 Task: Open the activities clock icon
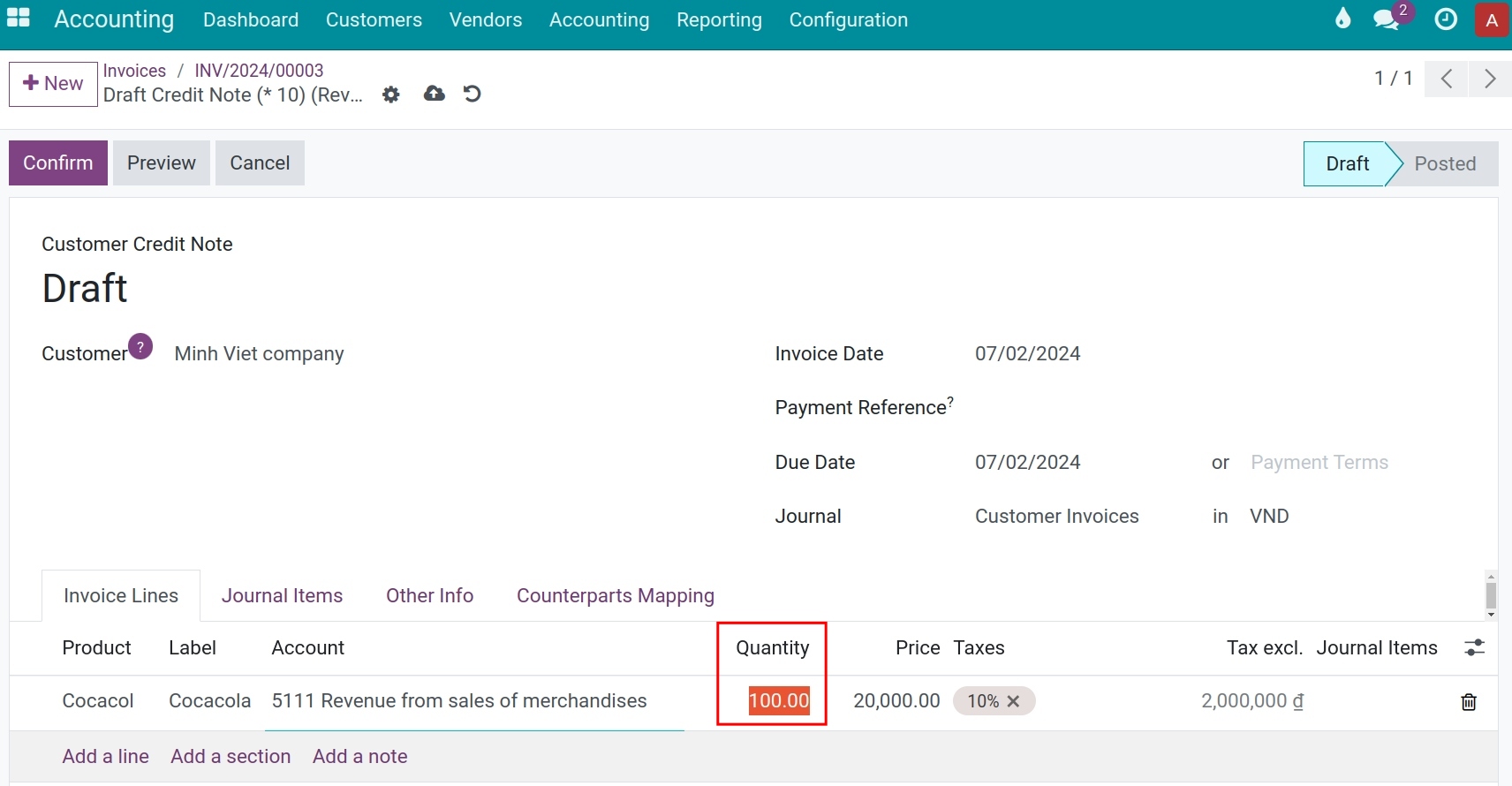pyautogui.click(x=1446, y=19)
